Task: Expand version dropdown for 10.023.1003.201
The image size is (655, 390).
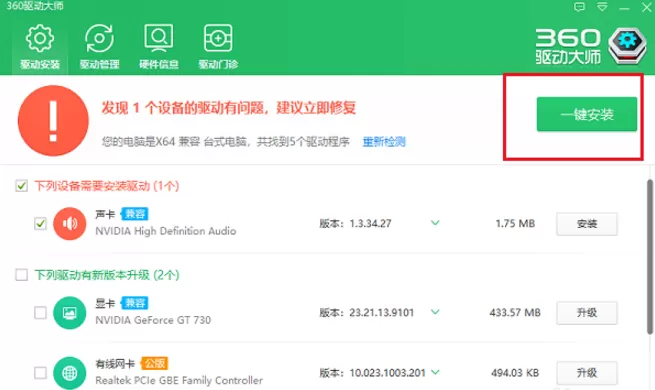Action: [435, 372]
